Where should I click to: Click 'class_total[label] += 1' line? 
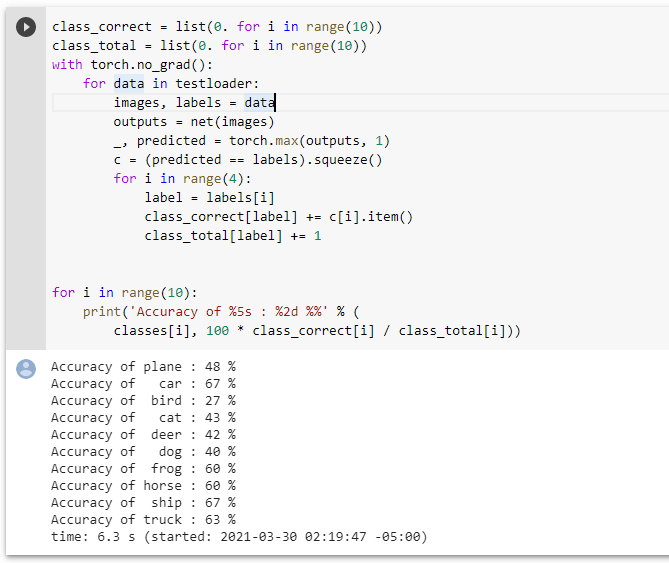(x=233, y=236)
